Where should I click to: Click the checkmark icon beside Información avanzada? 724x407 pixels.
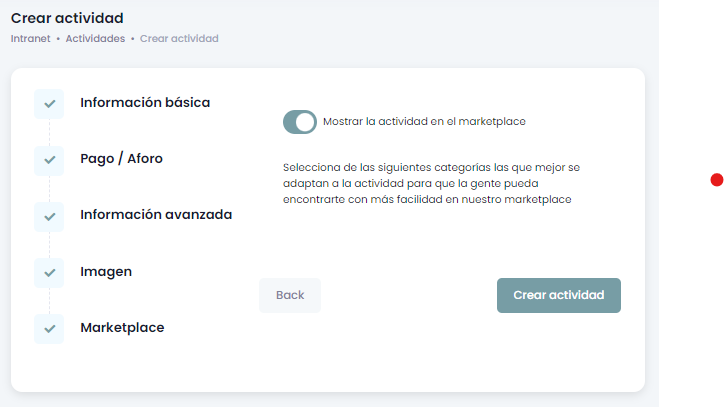49,215
